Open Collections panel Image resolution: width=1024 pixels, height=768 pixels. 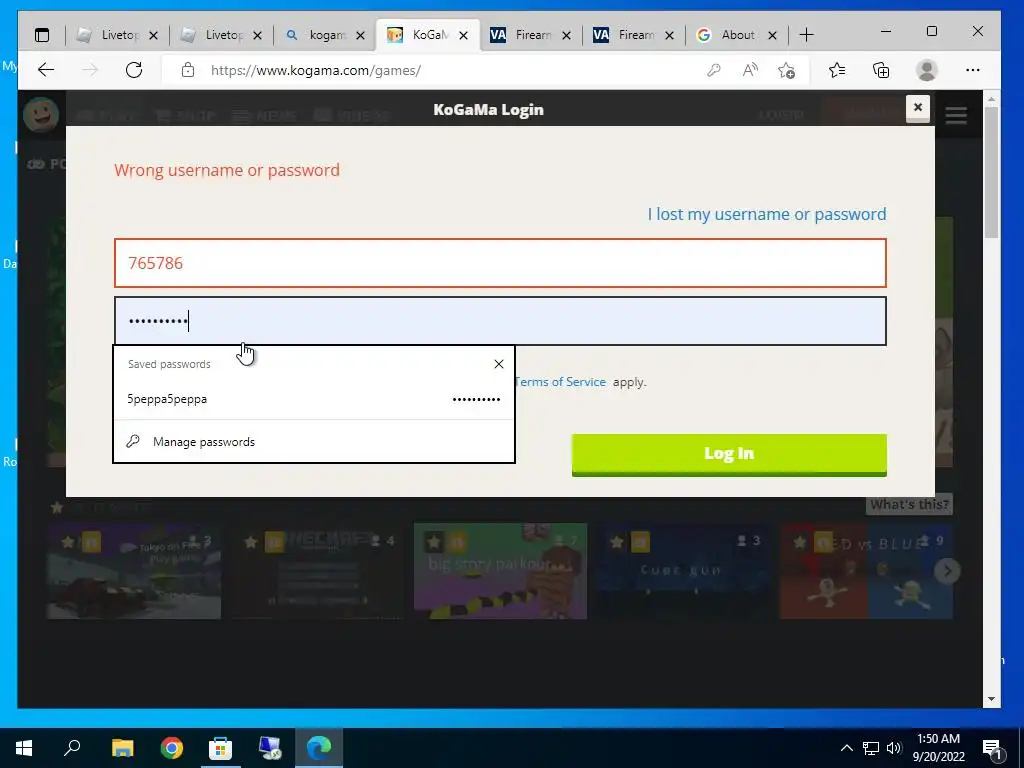881,70
